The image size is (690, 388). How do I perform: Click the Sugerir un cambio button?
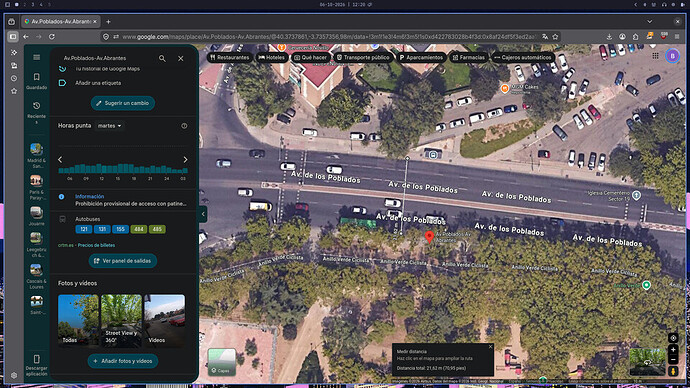[123, 103]
